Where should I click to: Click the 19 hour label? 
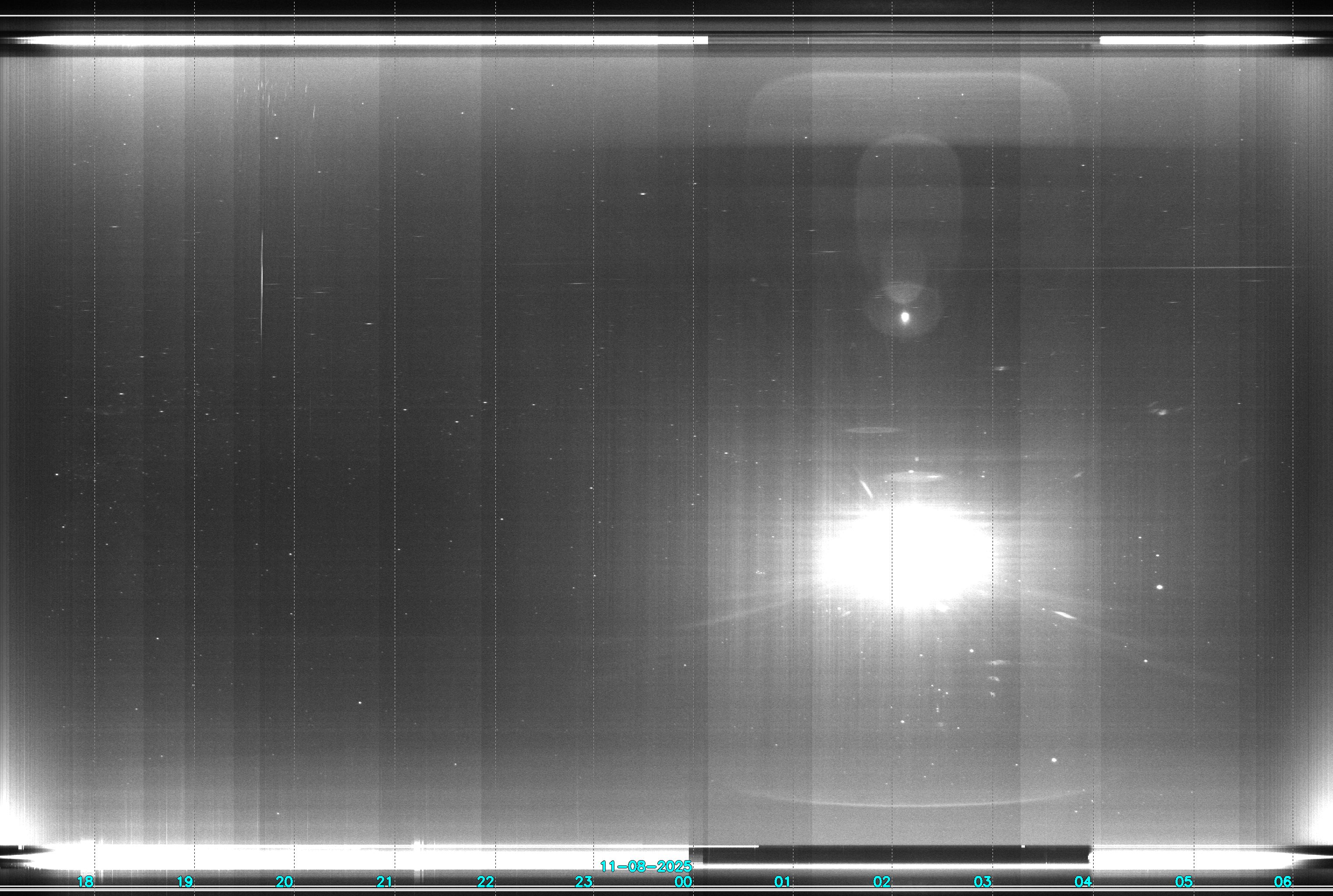click(185, 882)
